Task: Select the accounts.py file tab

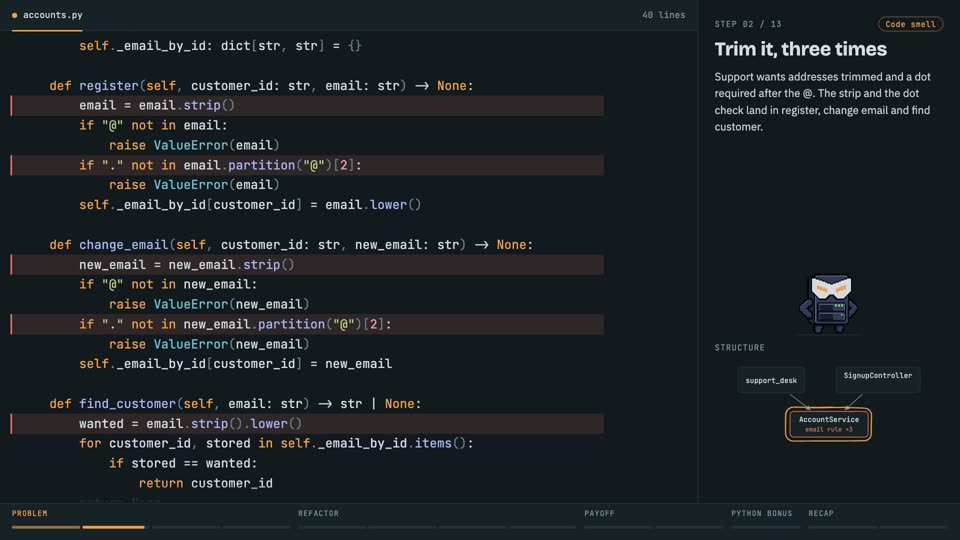Action: coord(47,15)
